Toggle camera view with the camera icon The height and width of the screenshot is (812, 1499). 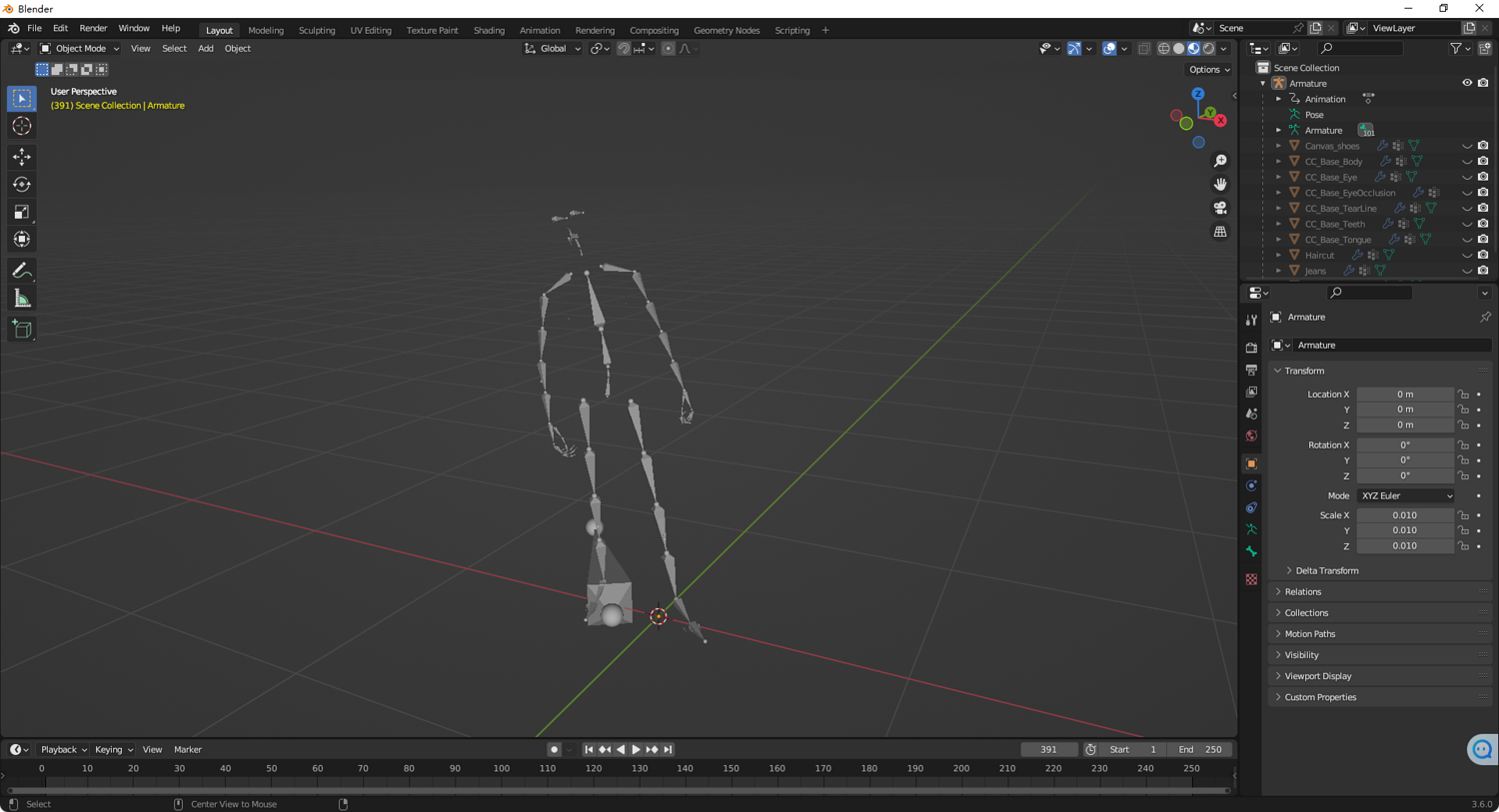click(x=1220, y=208)
